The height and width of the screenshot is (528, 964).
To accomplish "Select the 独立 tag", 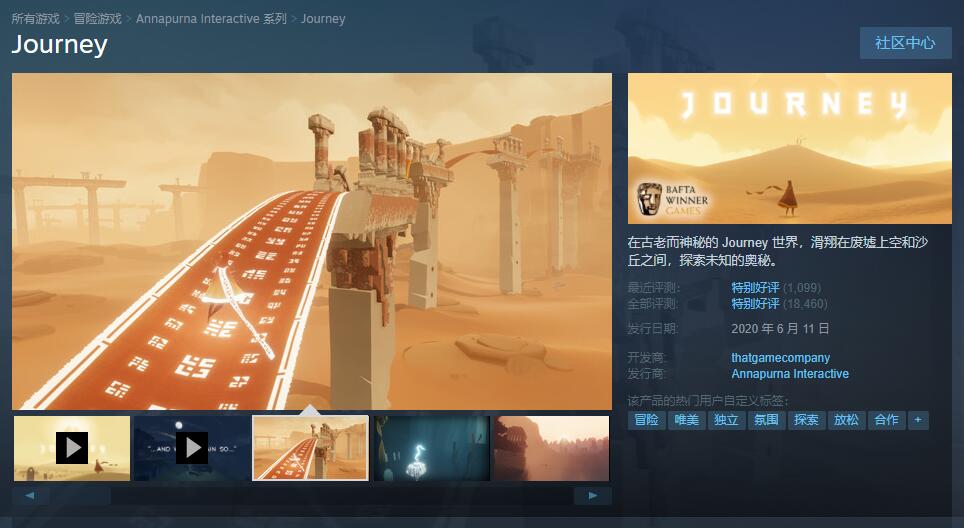I will pyautogui.click(x=726, y=420).
